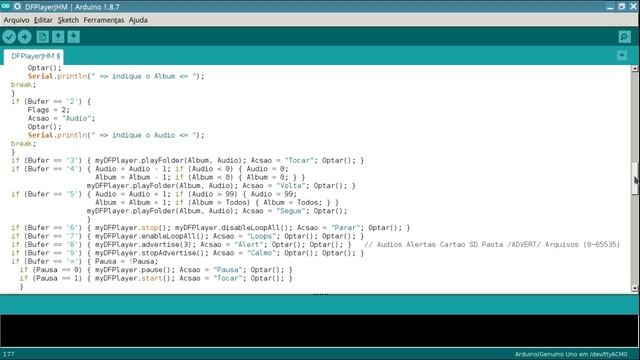Open the Serial Monitor magnifier icon
The height and width of the screenshot is (360, 640).
click(624, 37)
